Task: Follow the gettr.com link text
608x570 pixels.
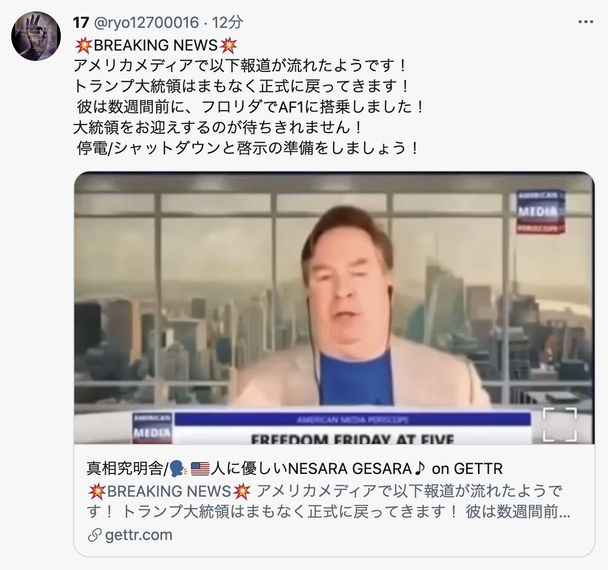Action: [x=139, y=535]
